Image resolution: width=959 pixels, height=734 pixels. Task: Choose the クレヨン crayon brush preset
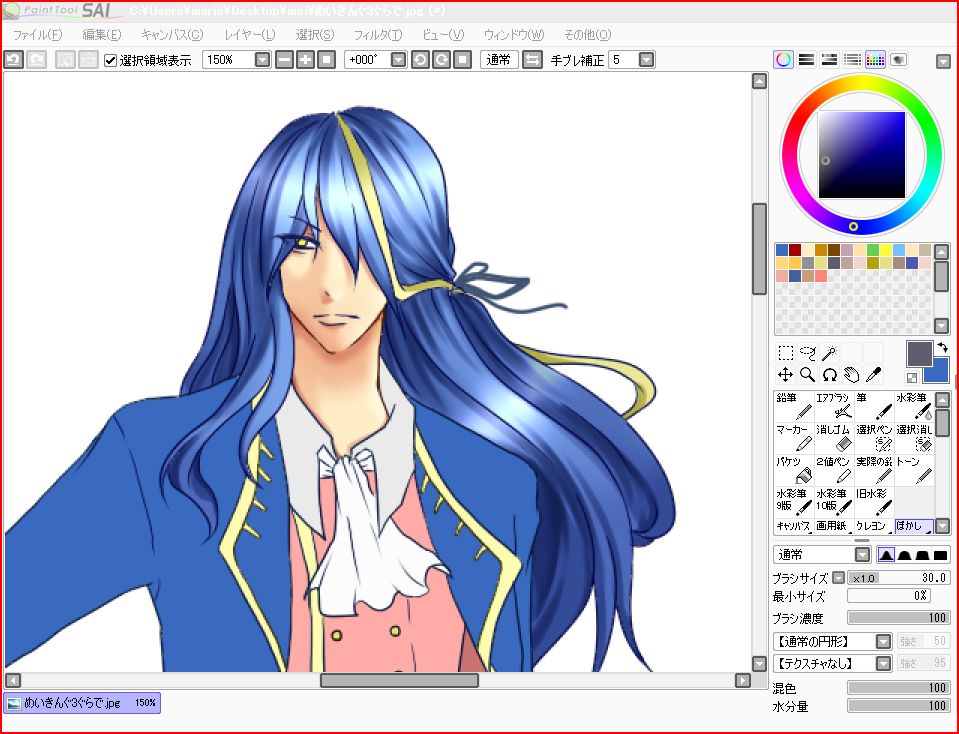874,525
